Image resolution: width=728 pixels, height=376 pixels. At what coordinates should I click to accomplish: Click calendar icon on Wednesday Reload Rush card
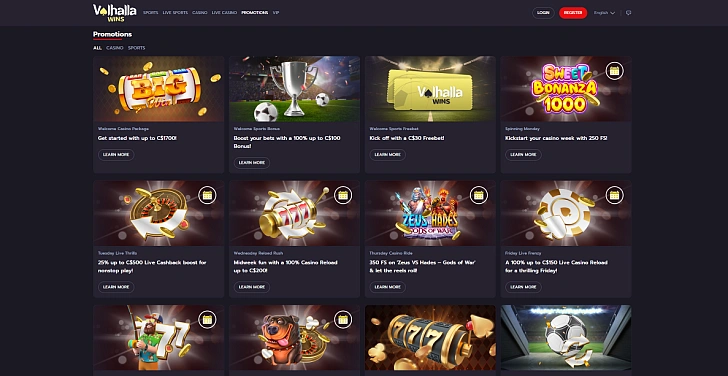(x=343, y=195)
